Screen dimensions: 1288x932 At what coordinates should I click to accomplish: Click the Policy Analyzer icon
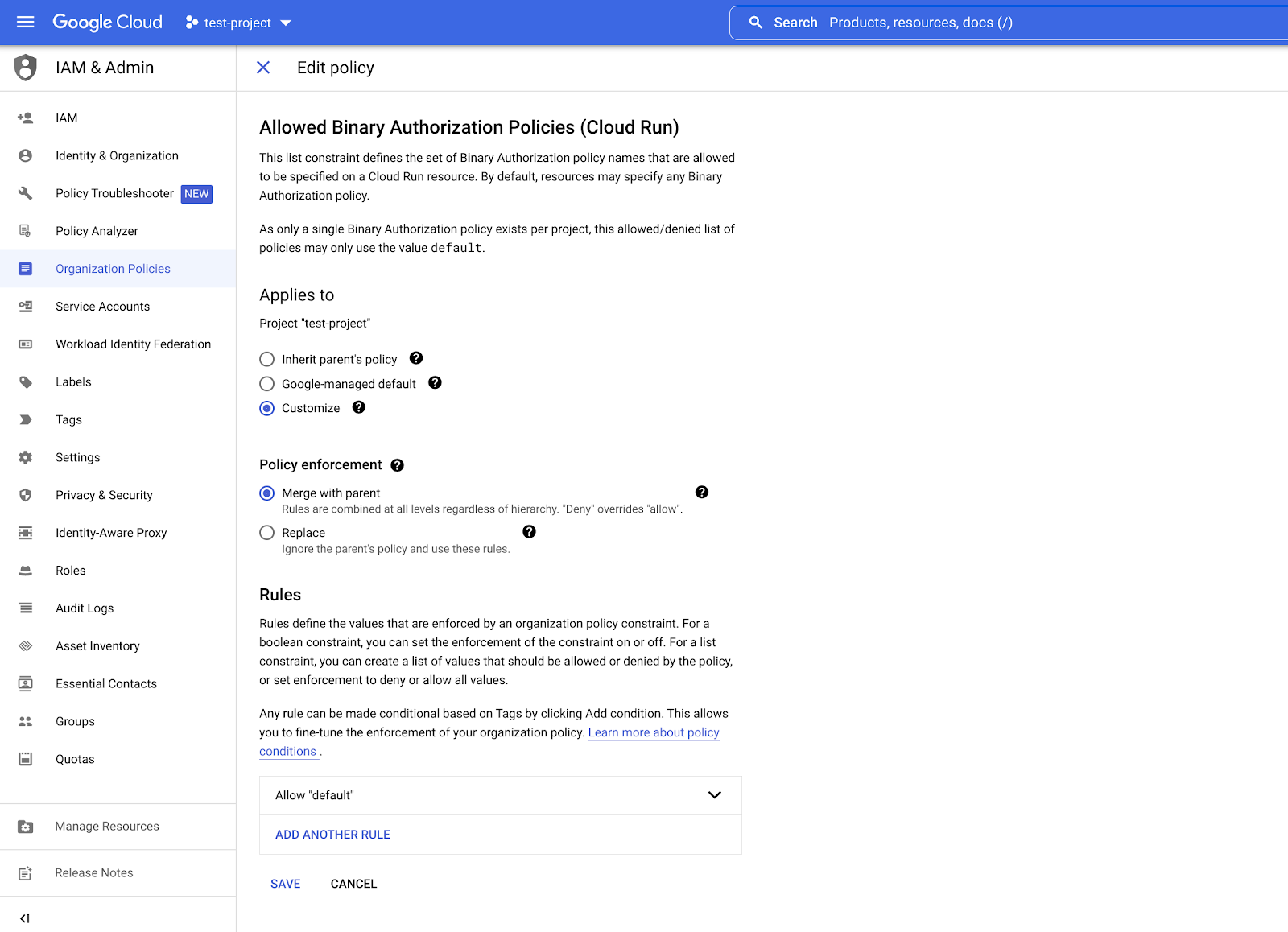(x=26, y=231)
